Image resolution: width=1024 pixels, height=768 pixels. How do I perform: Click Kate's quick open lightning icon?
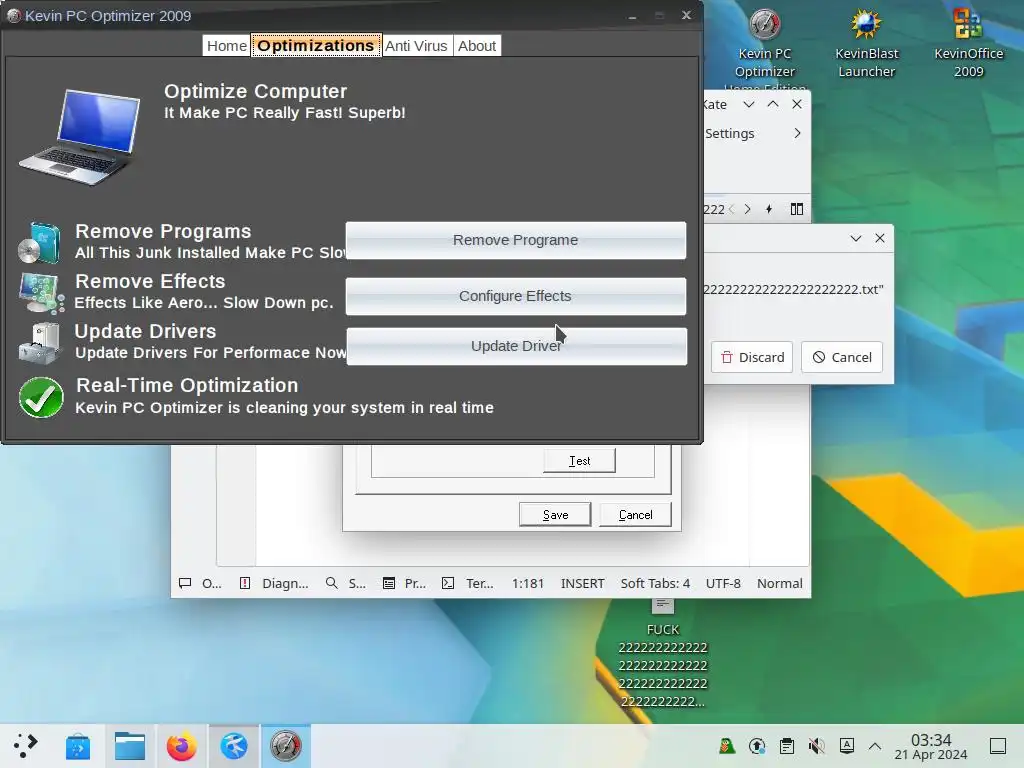pyautogui.click(x=769, y=209)
